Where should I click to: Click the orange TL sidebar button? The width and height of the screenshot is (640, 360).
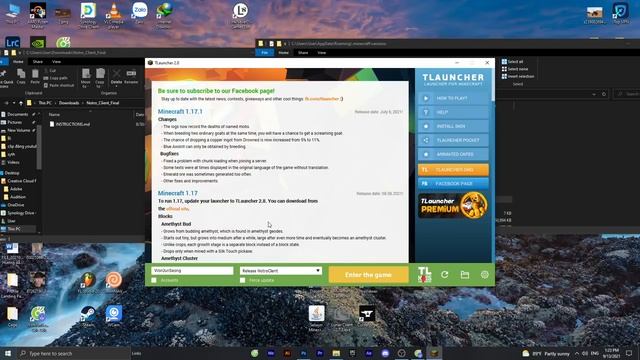point(453,170)
